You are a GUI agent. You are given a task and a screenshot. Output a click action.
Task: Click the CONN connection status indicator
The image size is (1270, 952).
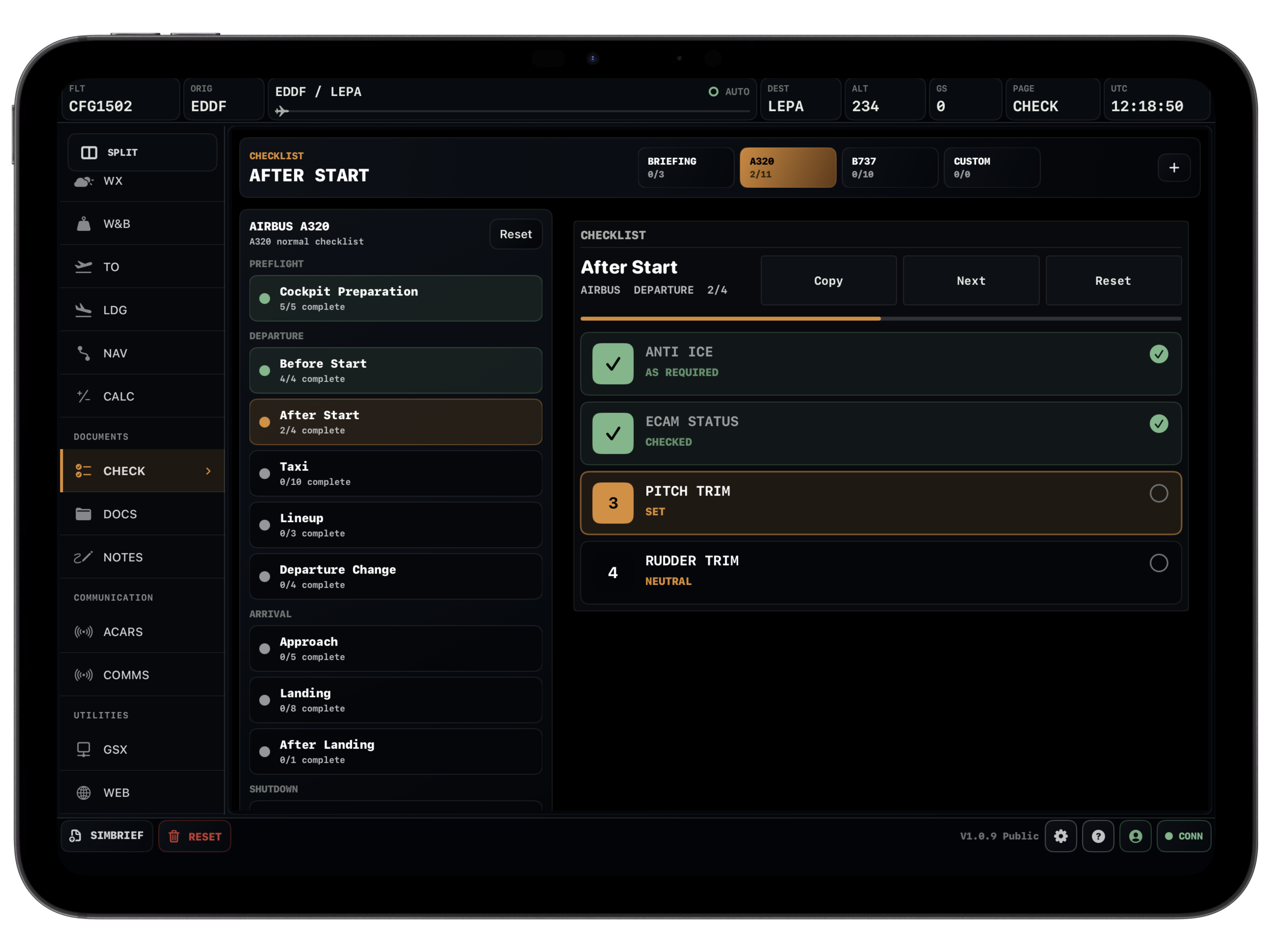point(1184,836)
